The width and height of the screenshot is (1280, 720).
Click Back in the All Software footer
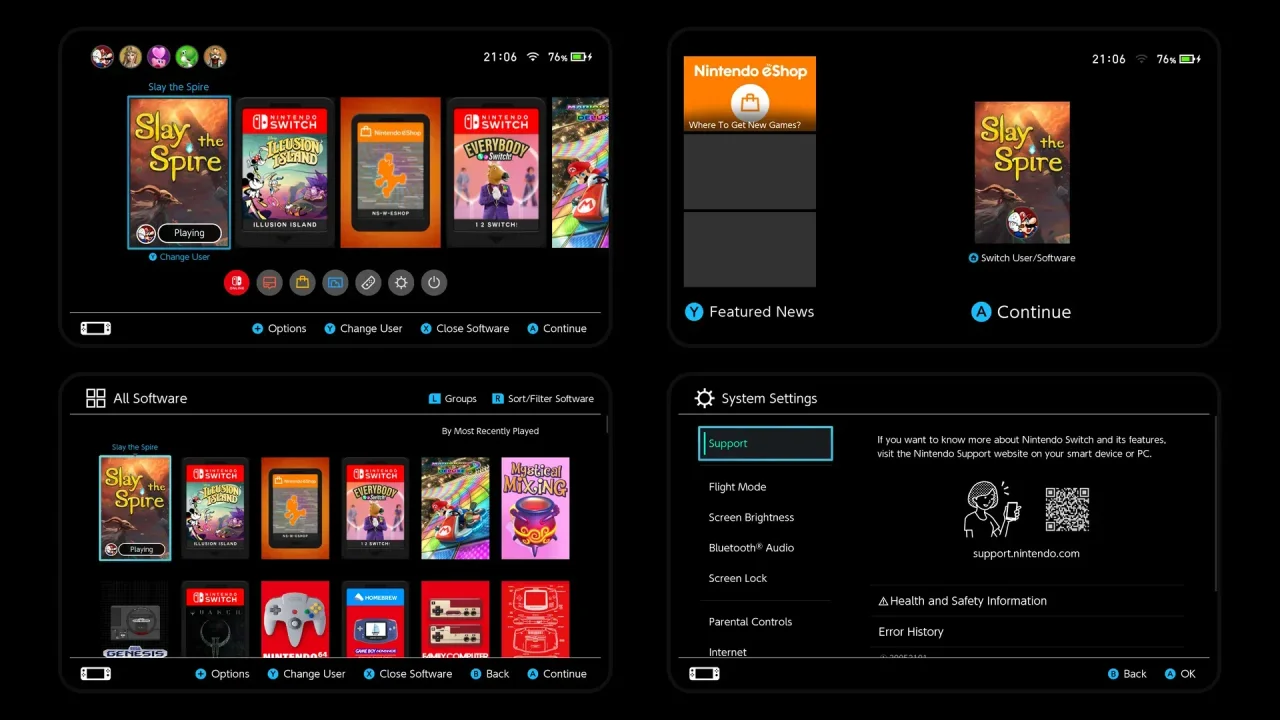490,674
